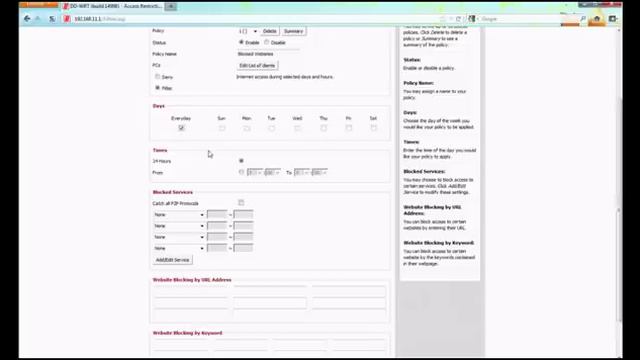Open the third blocked service dropdown
Screen dimensions: 640x360
click(179, 237)
